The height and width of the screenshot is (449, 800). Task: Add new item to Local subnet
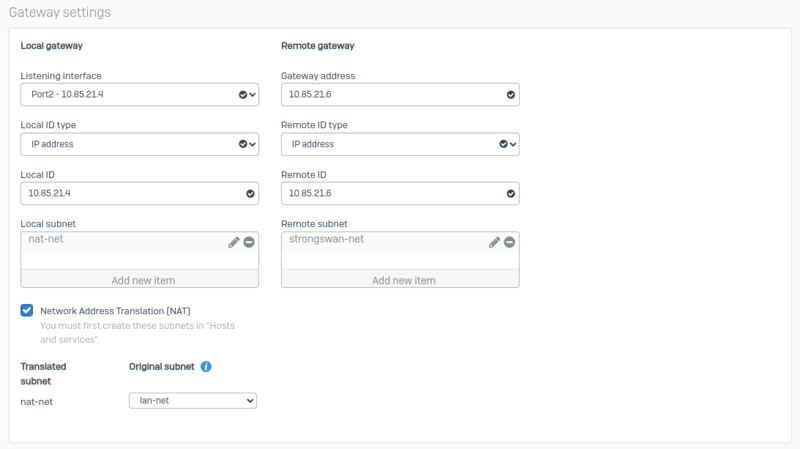click(x=139, y=280)
